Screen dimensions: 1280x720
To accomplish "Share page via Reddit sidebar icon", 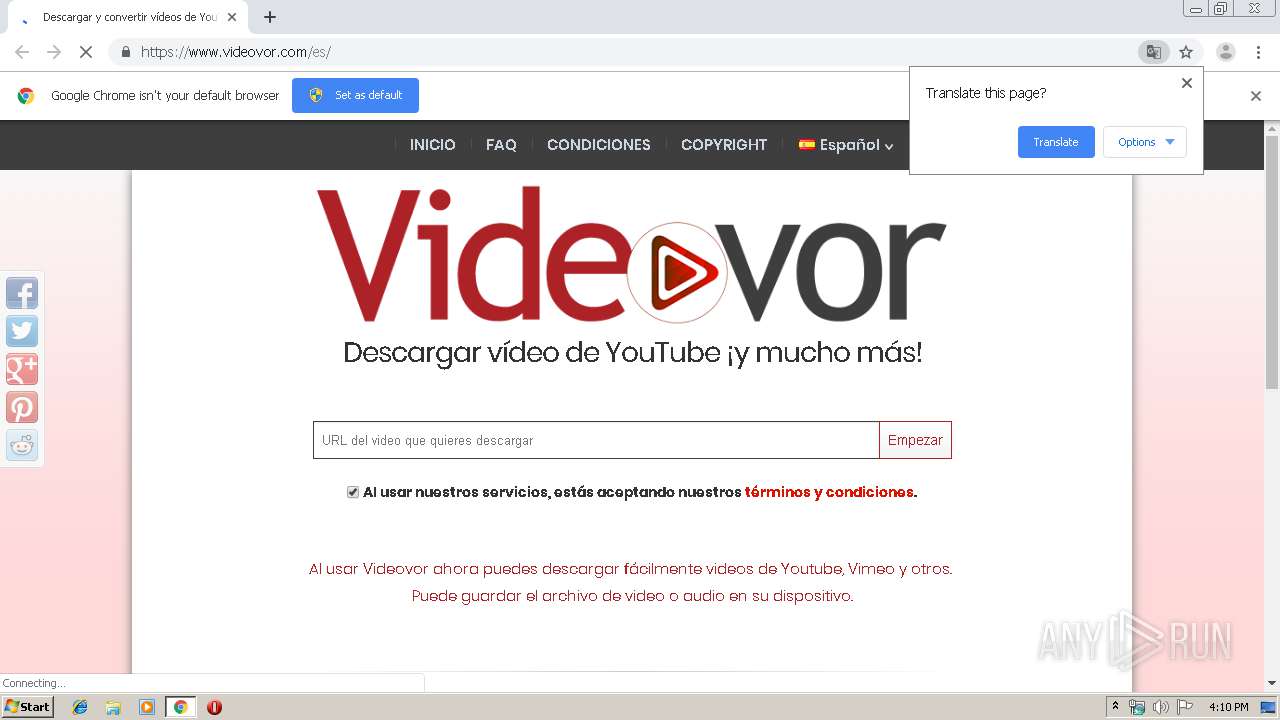I will click(22, 445).
